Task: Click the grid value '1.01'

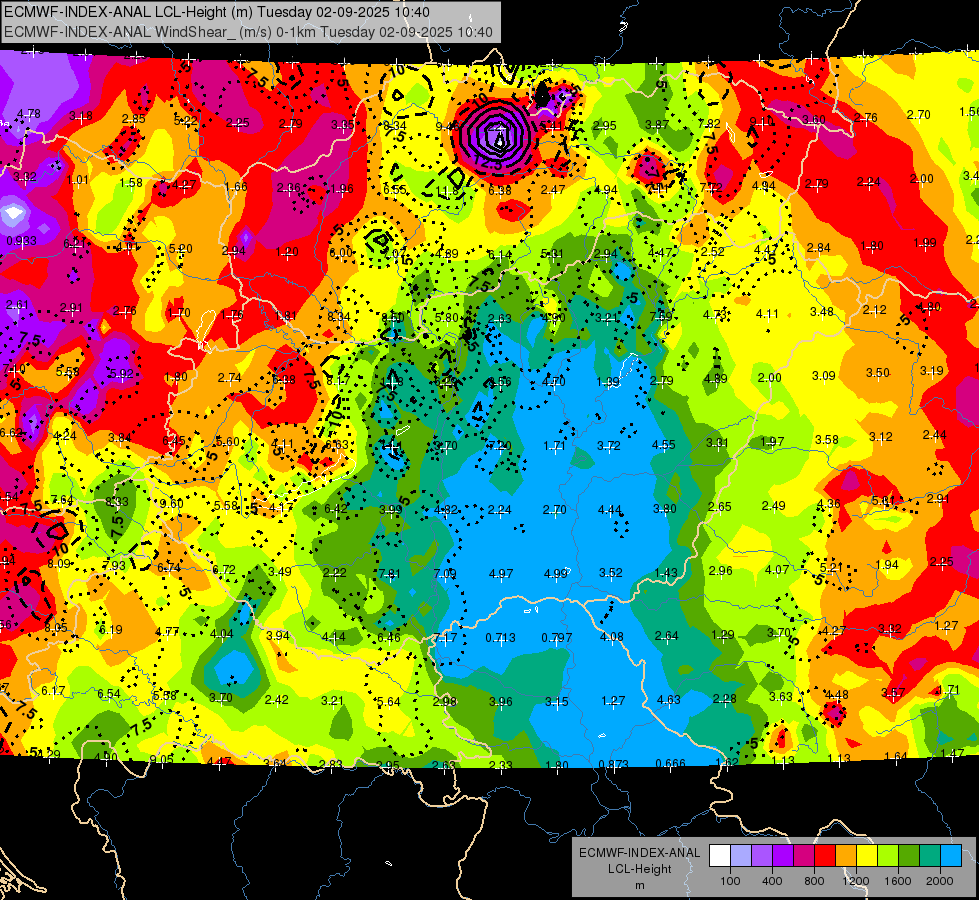Action: click(x=77, y=180)
